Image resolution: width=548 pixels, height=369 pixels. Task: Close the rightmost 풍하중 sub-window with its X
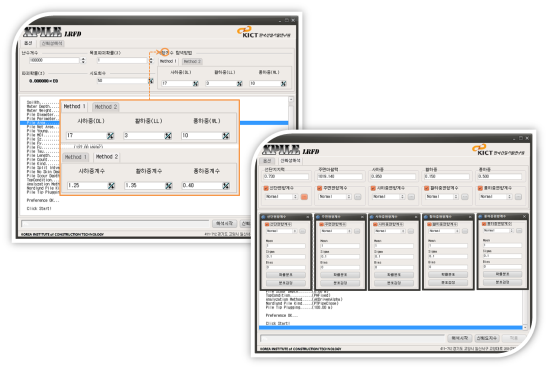524,217
